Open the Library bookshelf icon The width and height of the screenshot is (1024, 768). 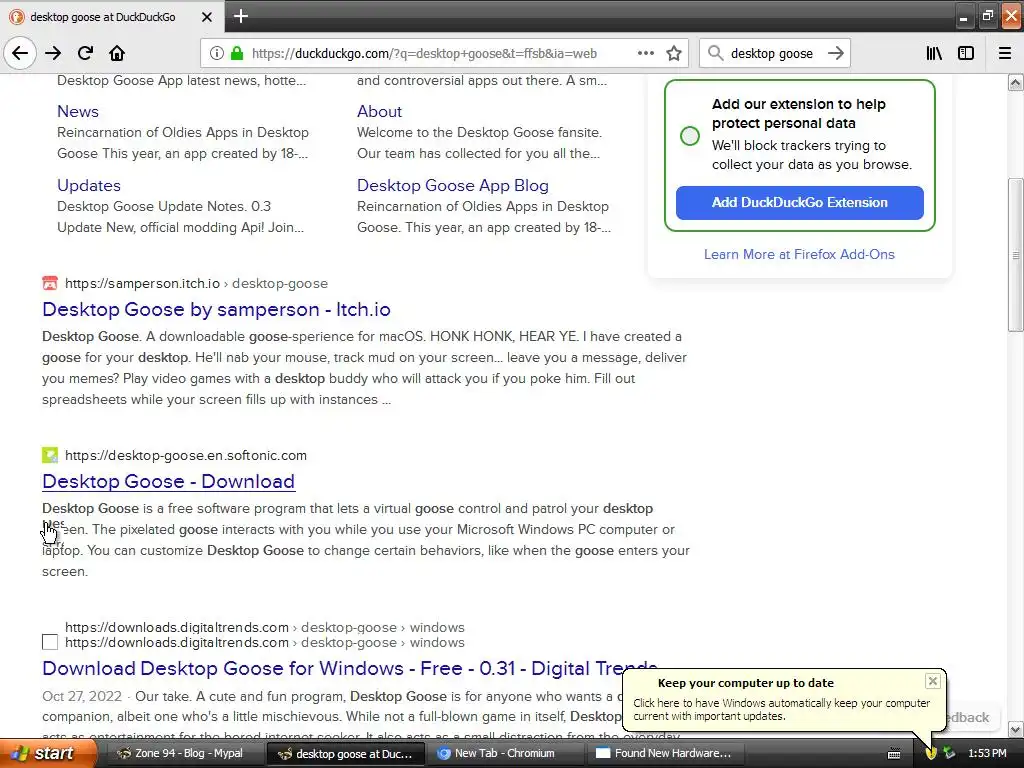[x=934, y=53]
